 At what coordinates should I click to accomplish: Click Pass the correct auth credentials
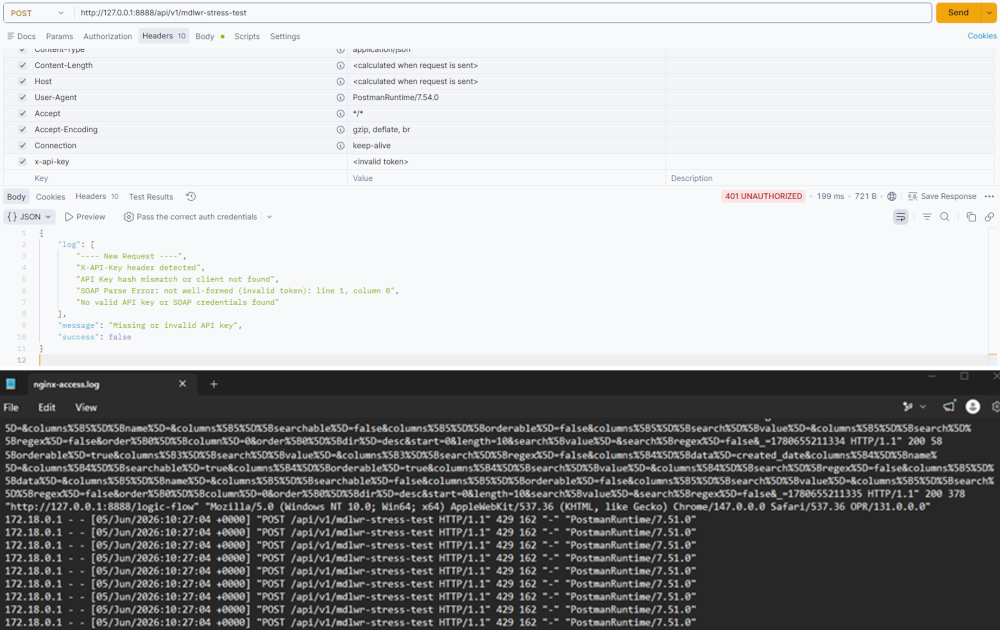196,217
